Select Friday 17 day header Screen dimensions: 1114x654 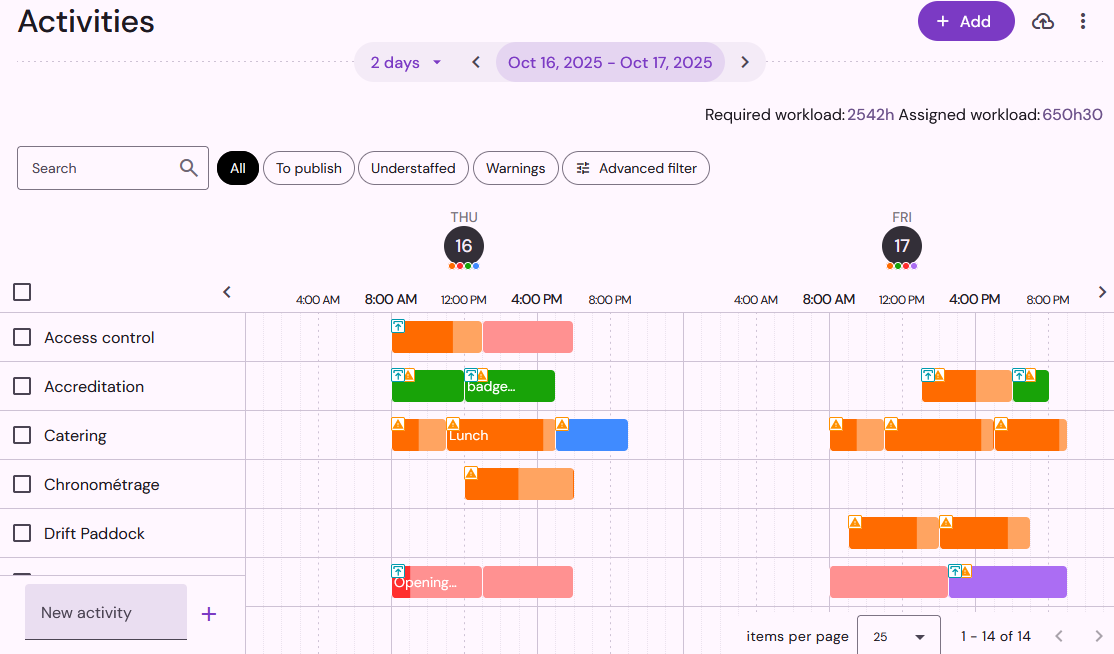pos(902,246)
